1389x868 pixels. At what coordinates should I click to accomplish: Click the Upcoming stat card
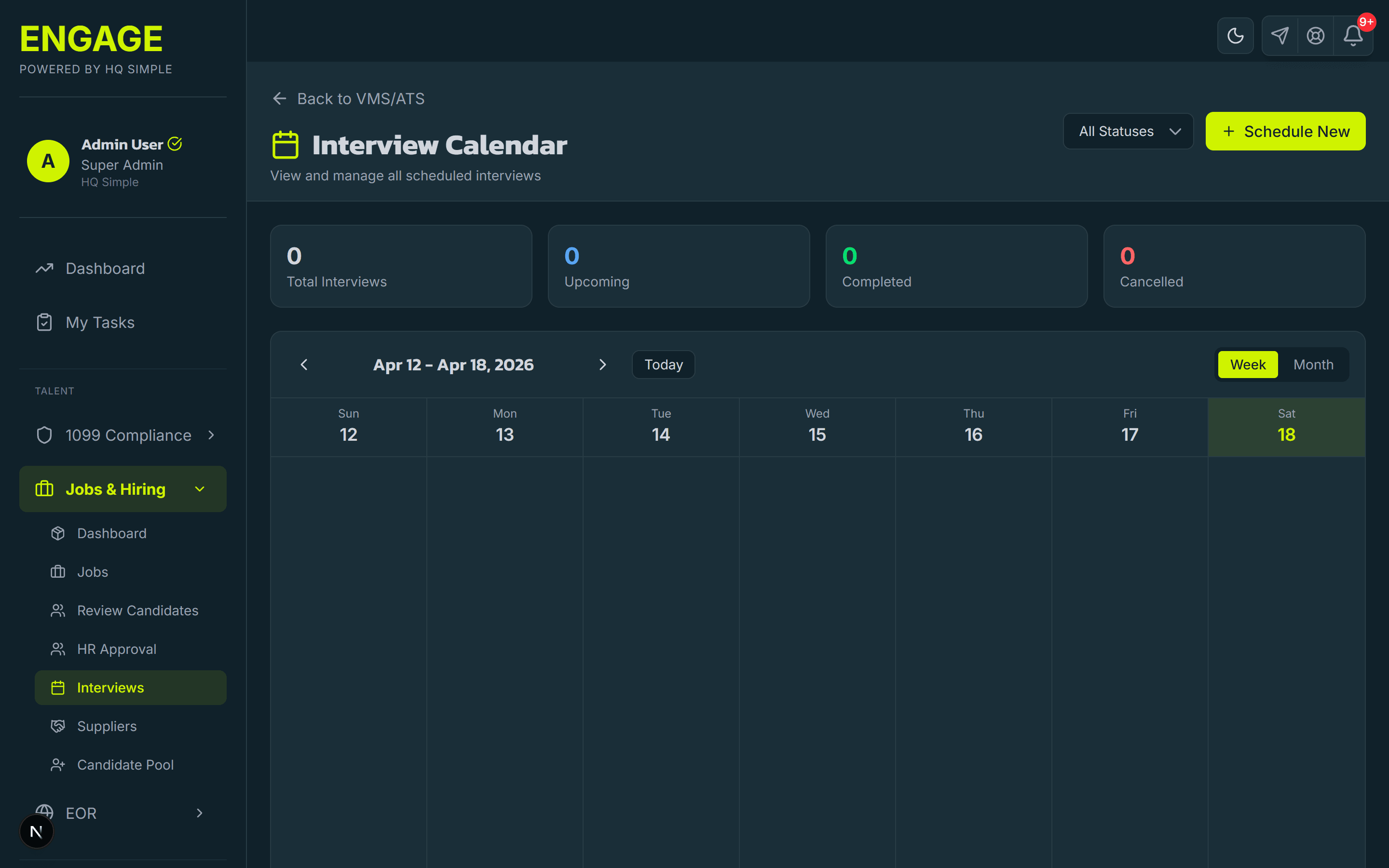pos(679,266)
